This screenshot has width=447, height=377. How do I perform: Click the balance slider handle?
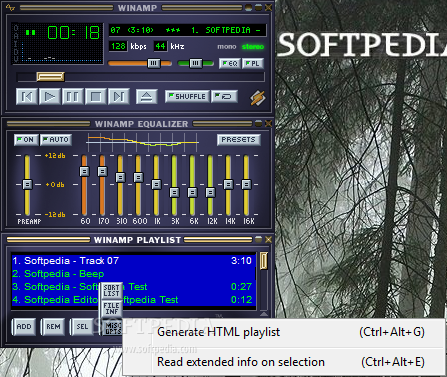pyautogui.click(x=196, y=63)
